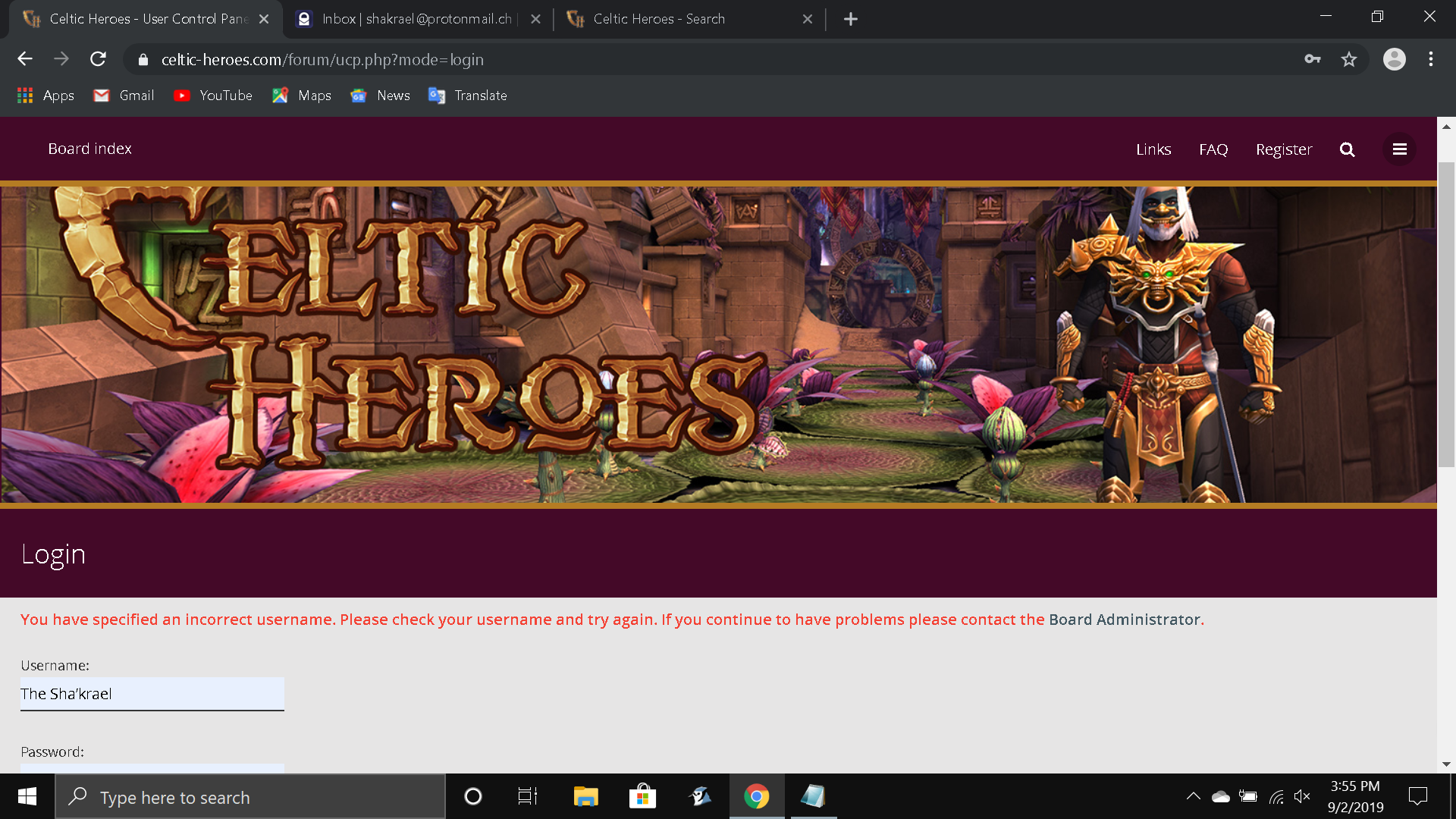Open Microsoft Store from the taskbar
Image resolution: width=1456 pixels, height=819 pixels.
click(643, 796)
